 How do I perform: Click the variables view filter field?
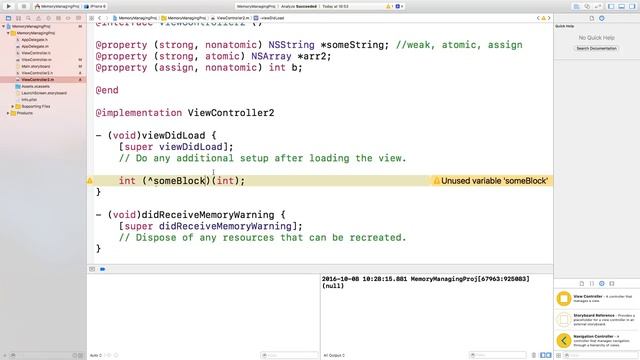click(289, 356)
